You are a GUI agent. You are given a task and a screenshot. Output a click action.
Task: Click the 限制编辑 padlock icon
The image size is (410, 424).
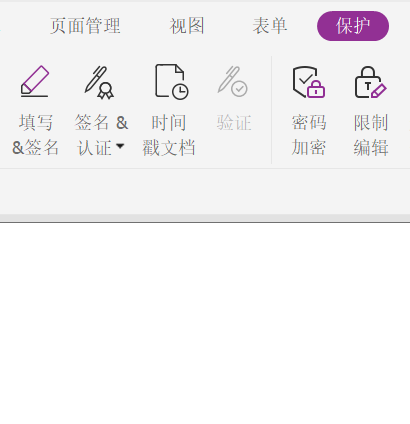pyautogui.click(x=370, y=82)
